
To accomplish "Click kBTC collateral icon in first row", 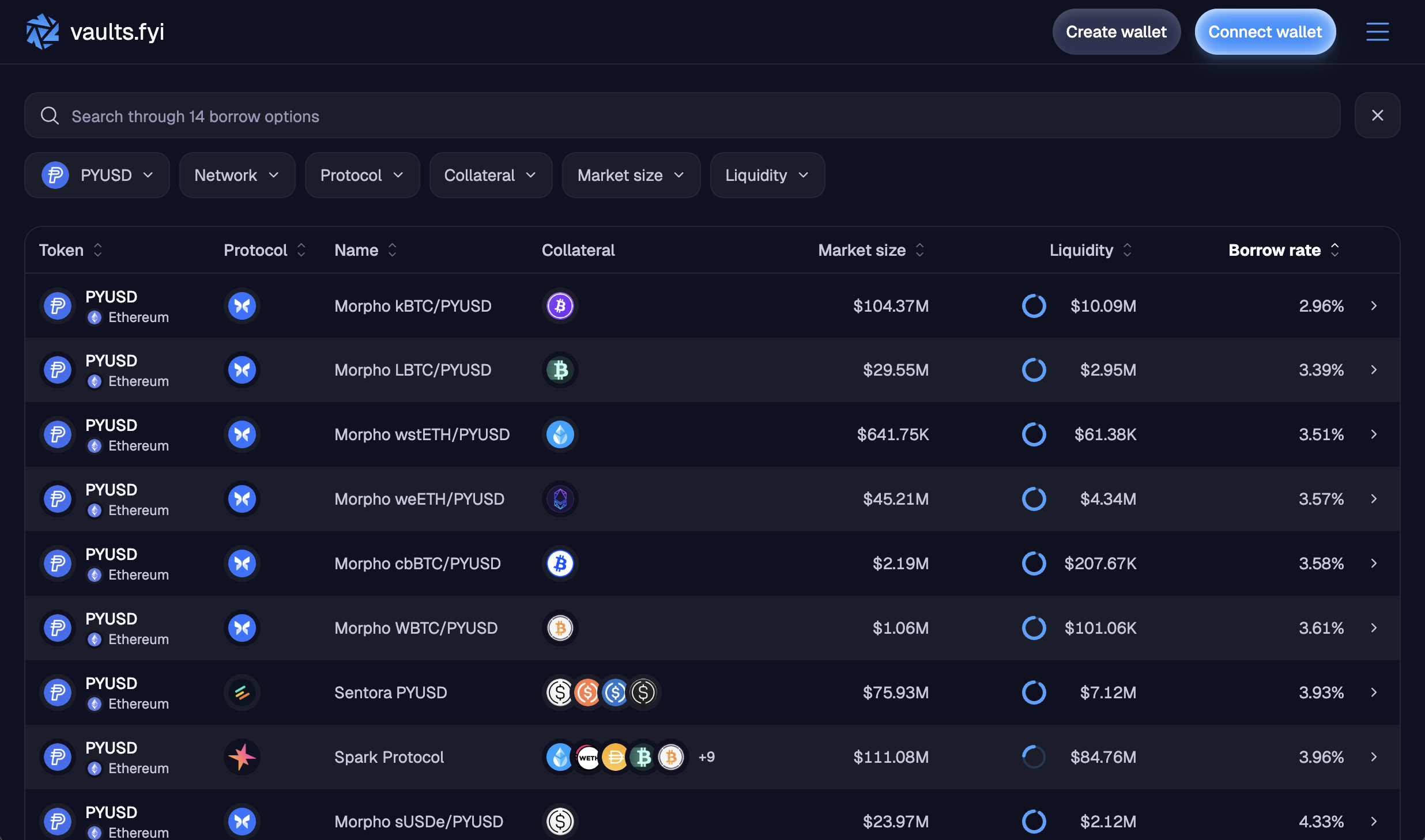I will (560, 306).
